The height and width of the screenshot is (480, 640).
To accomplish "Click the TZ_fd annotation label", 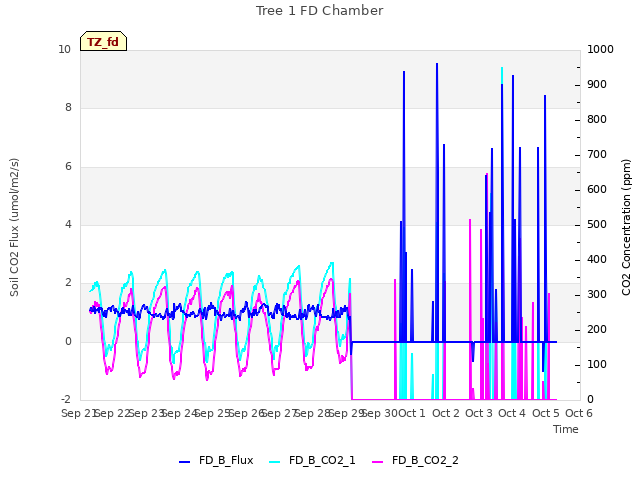I will point(103,42).
